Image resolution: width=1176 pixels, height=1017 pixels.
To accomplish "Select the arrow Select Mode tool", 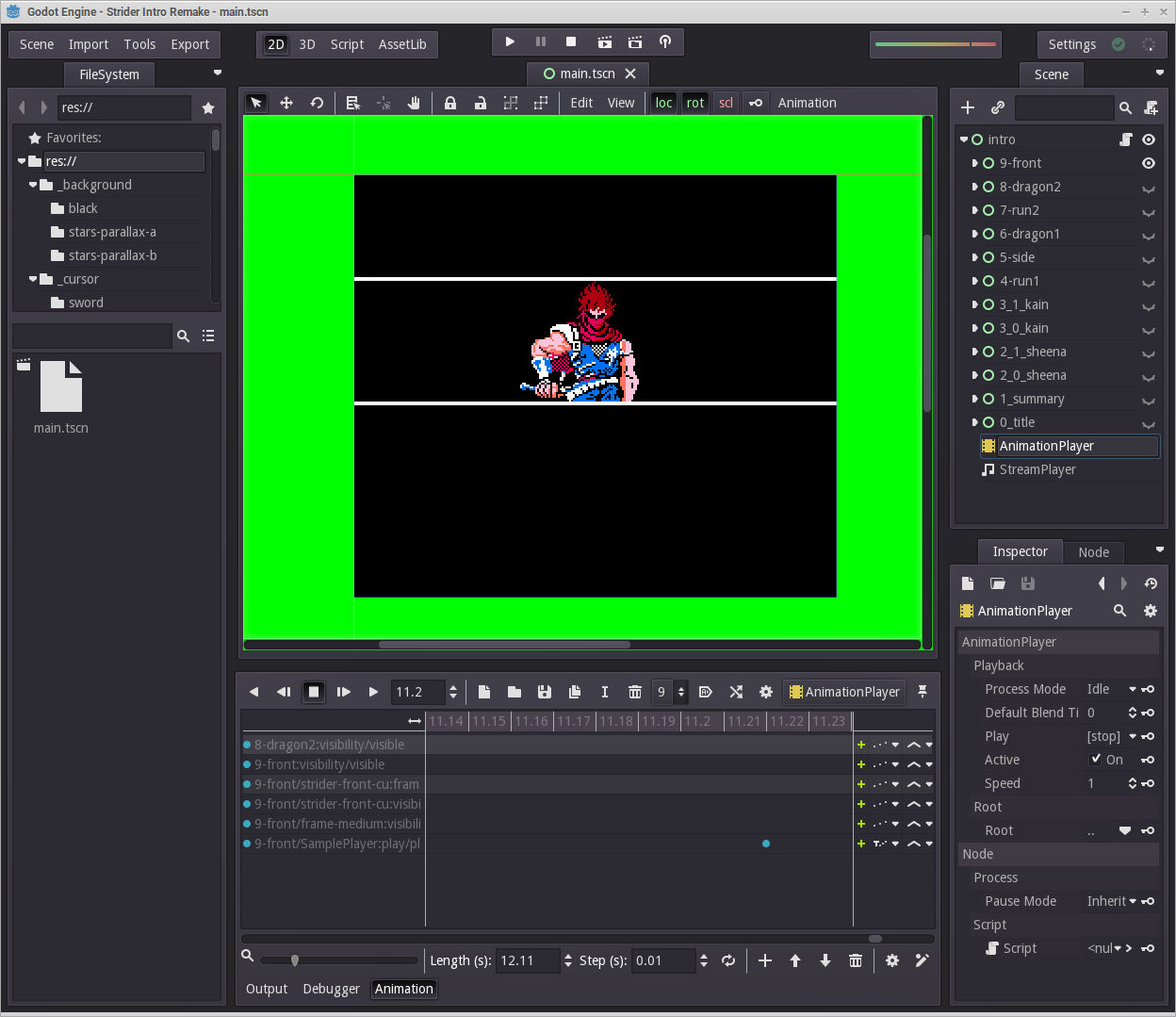I will 256,103.
